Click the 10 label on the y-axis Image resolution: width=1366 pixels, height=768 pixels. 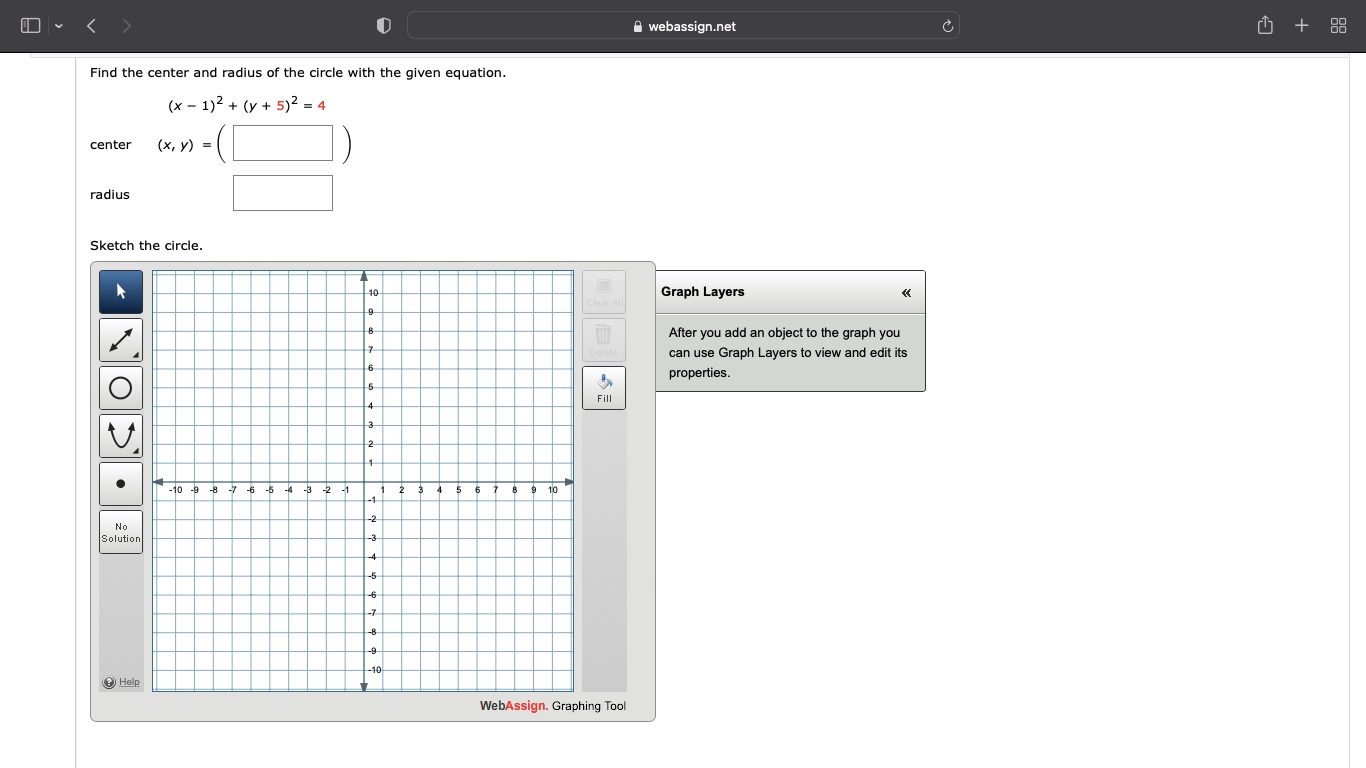coord(373,293)
